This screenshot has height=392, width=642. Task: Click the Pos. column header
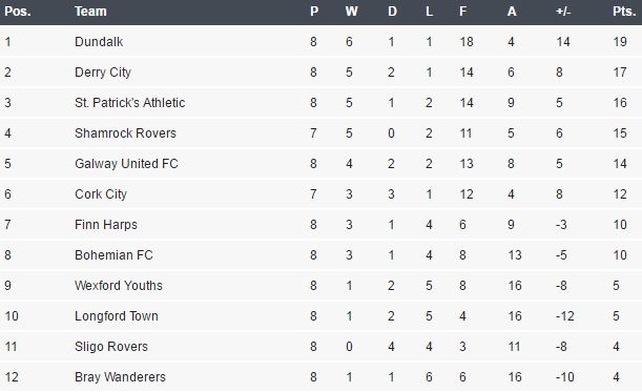pyautogui.click(x=18, y=11)
